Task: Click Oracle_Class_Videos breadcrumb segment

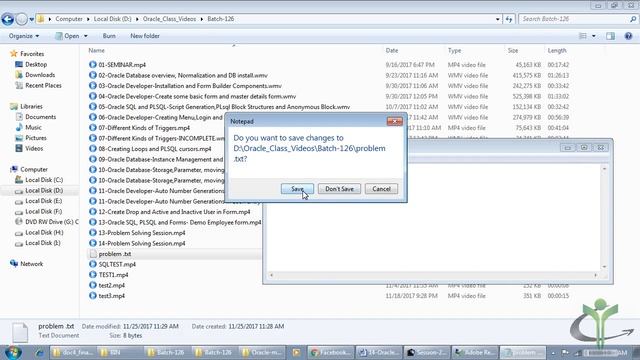Action: coord(169,19)
